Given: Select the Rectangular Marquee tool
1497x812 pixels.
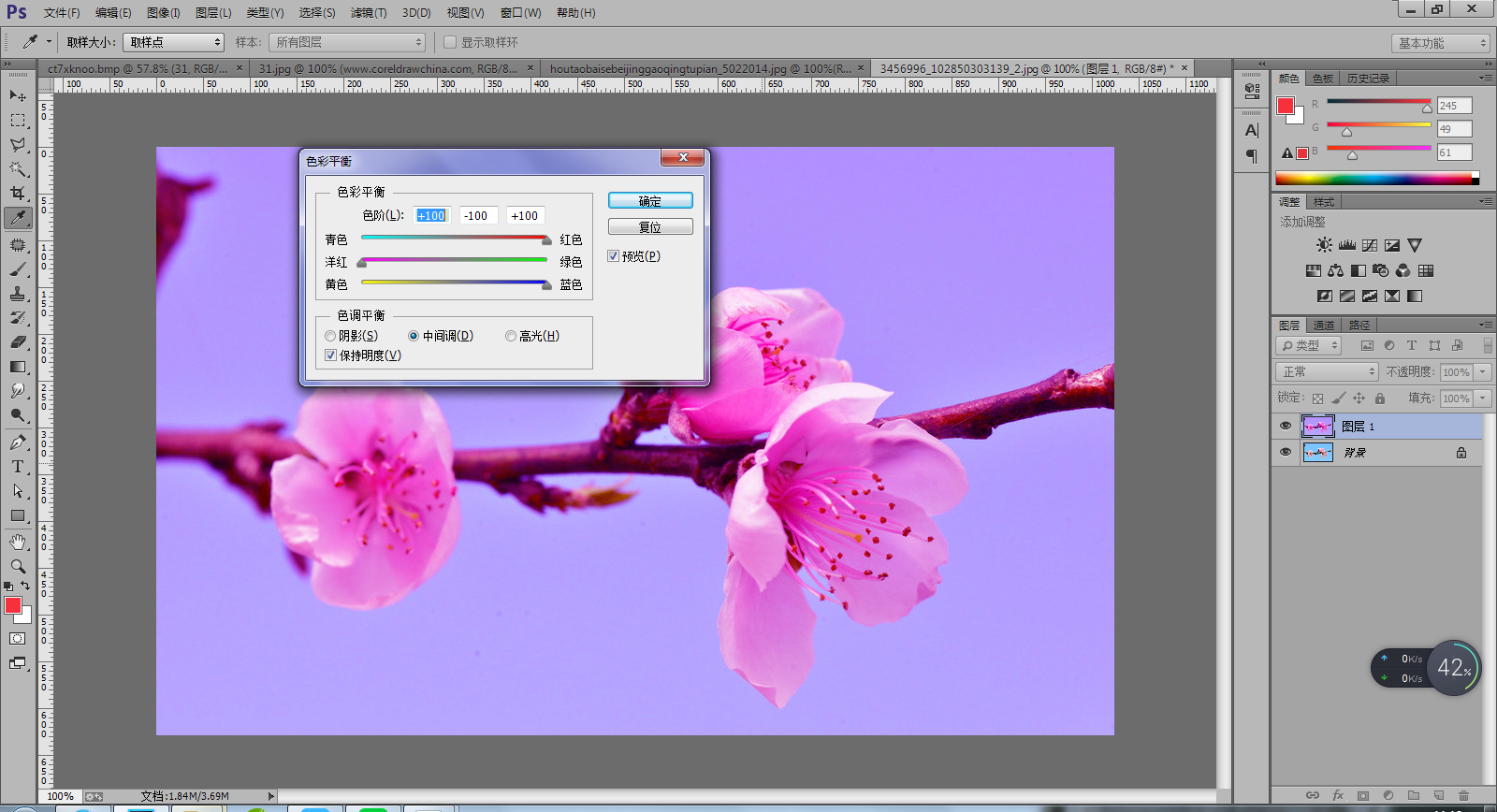Looking at the screenshot, I should click(x=18, y=121).
